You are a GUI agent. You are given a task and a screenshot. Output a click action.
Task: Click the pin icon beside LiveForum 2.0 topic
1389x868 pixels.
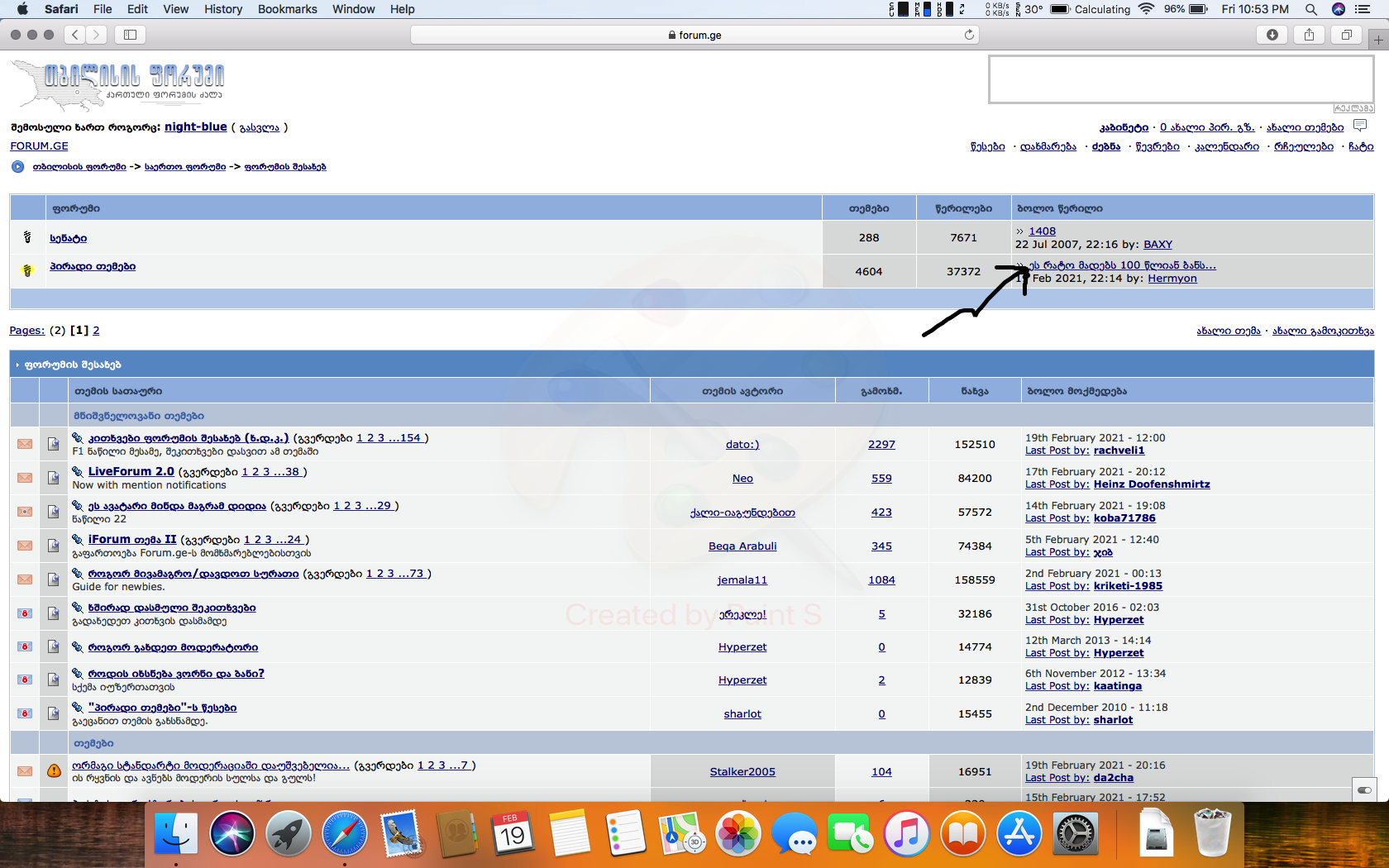coord(79,470)
